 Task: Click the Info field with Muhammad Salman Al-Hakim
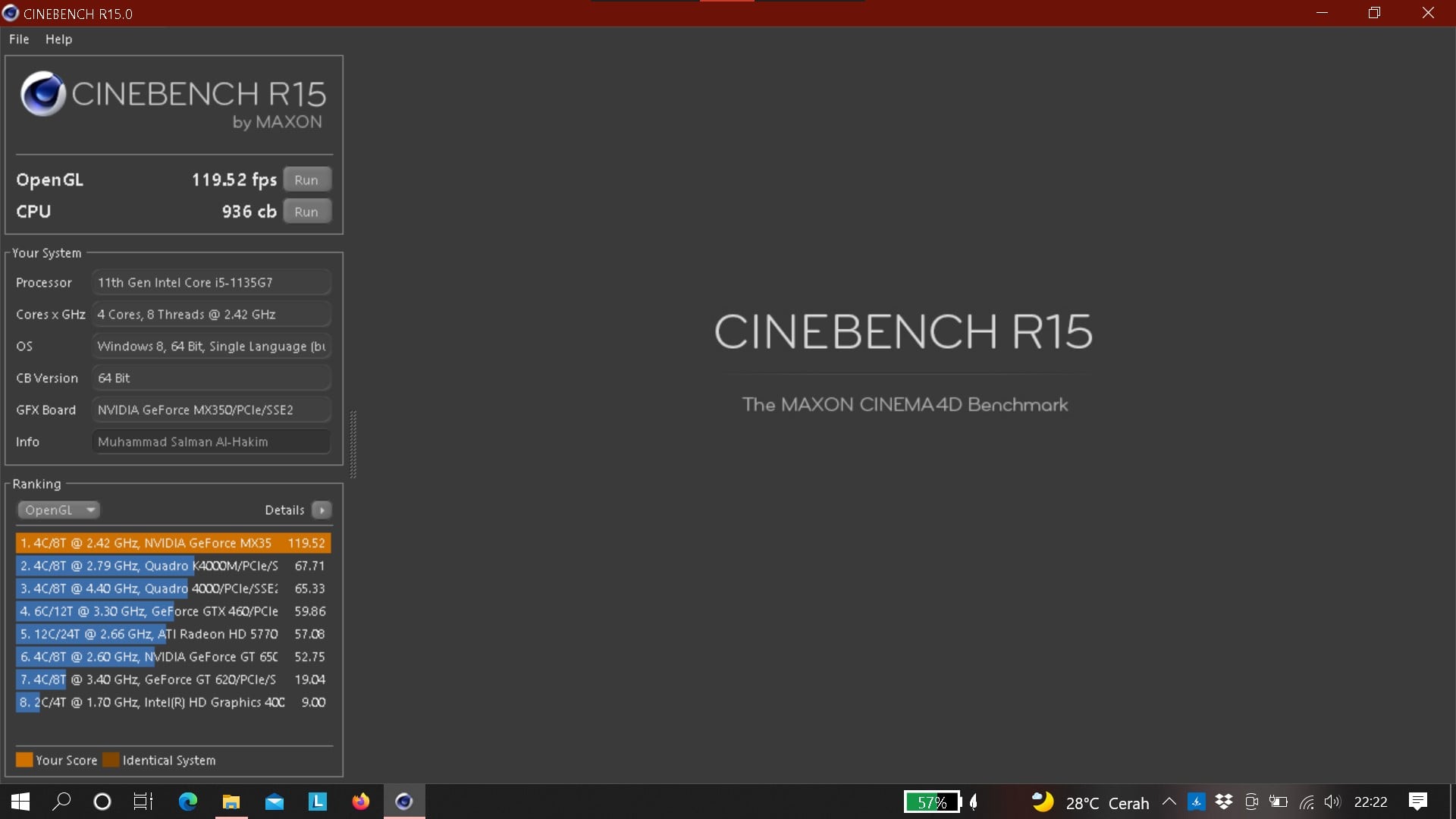click(211, 441)
